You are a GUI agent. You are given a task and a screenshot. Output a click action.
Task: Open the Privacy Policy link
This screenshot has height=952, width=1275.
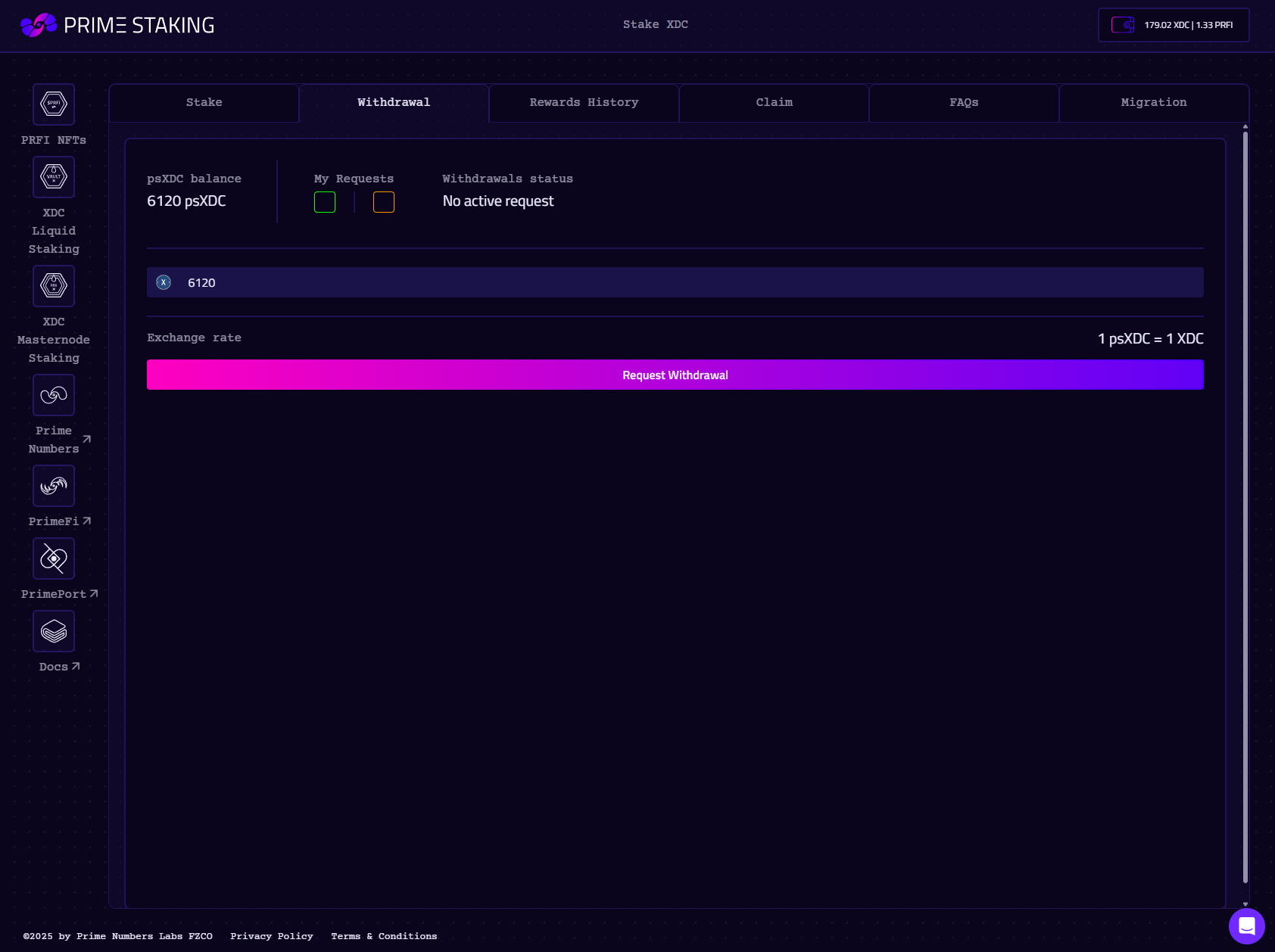[x=272, y=936]
